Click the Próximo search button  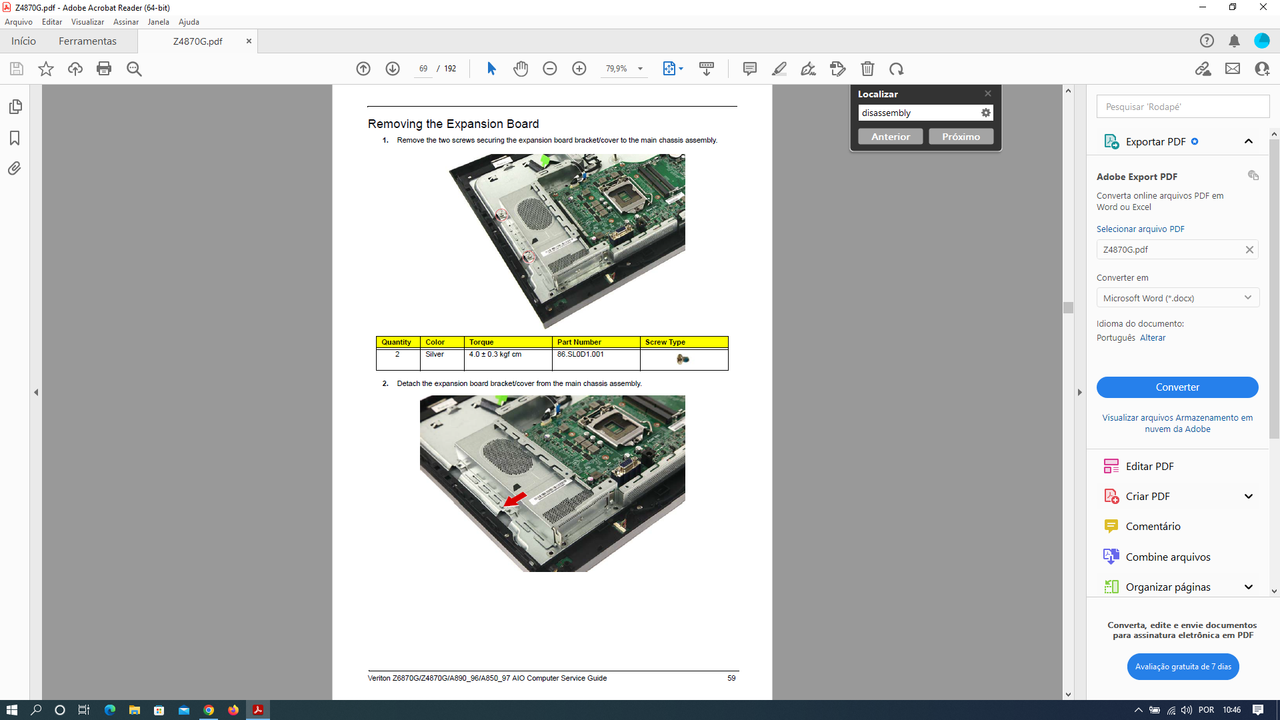[961, 136]
